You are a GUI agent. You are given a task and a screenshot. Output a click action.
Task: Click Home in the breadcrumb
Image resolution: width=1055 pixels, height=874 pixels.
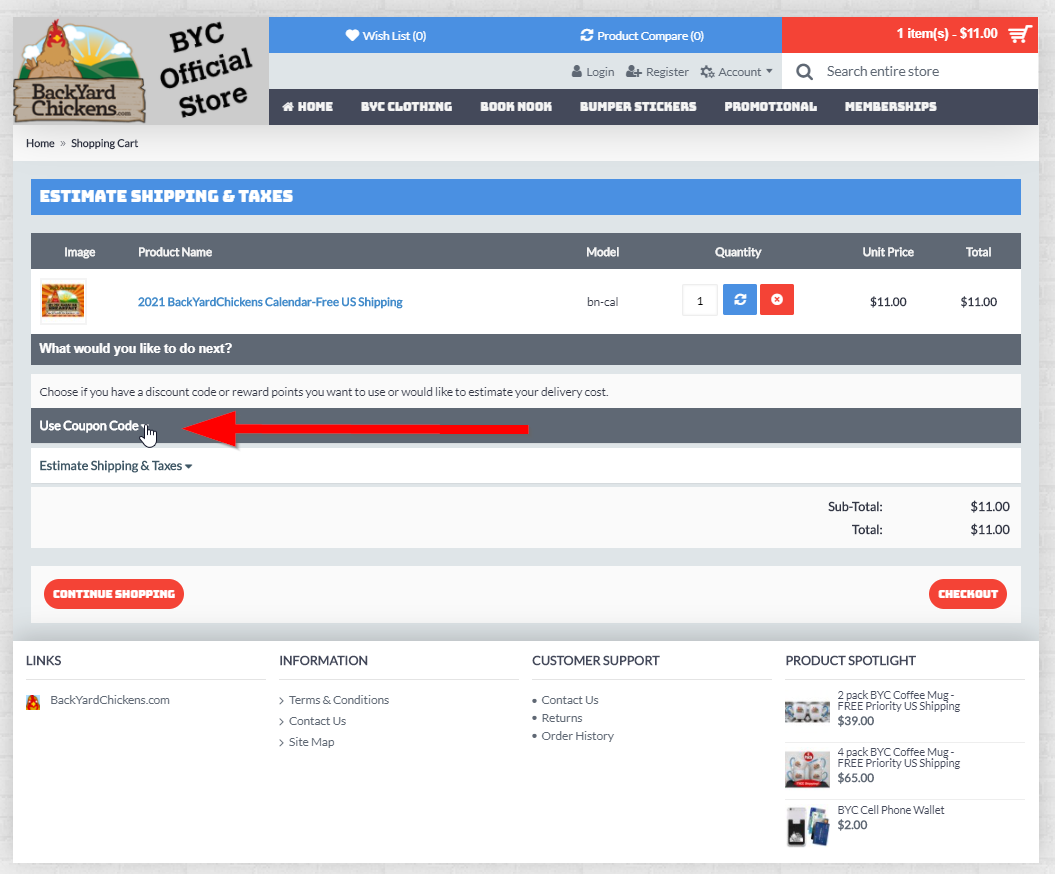(40, 143)
